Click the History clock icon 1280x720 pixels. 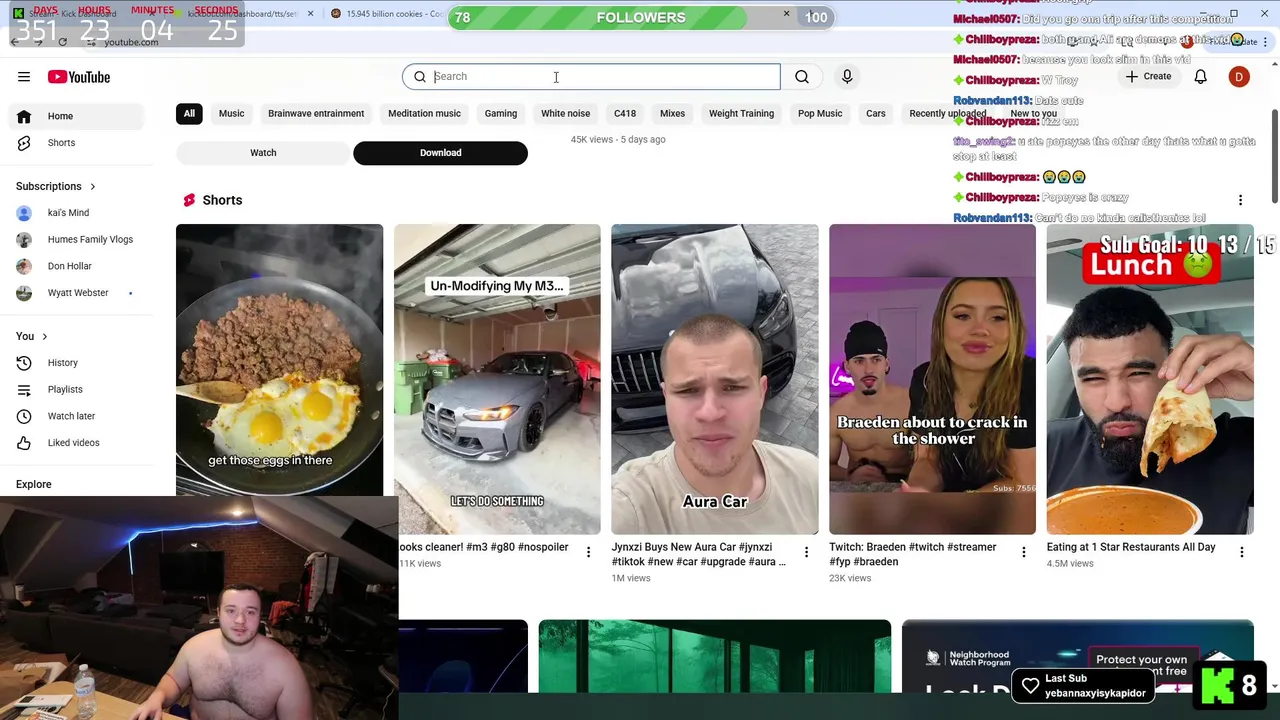click(24, 363)
